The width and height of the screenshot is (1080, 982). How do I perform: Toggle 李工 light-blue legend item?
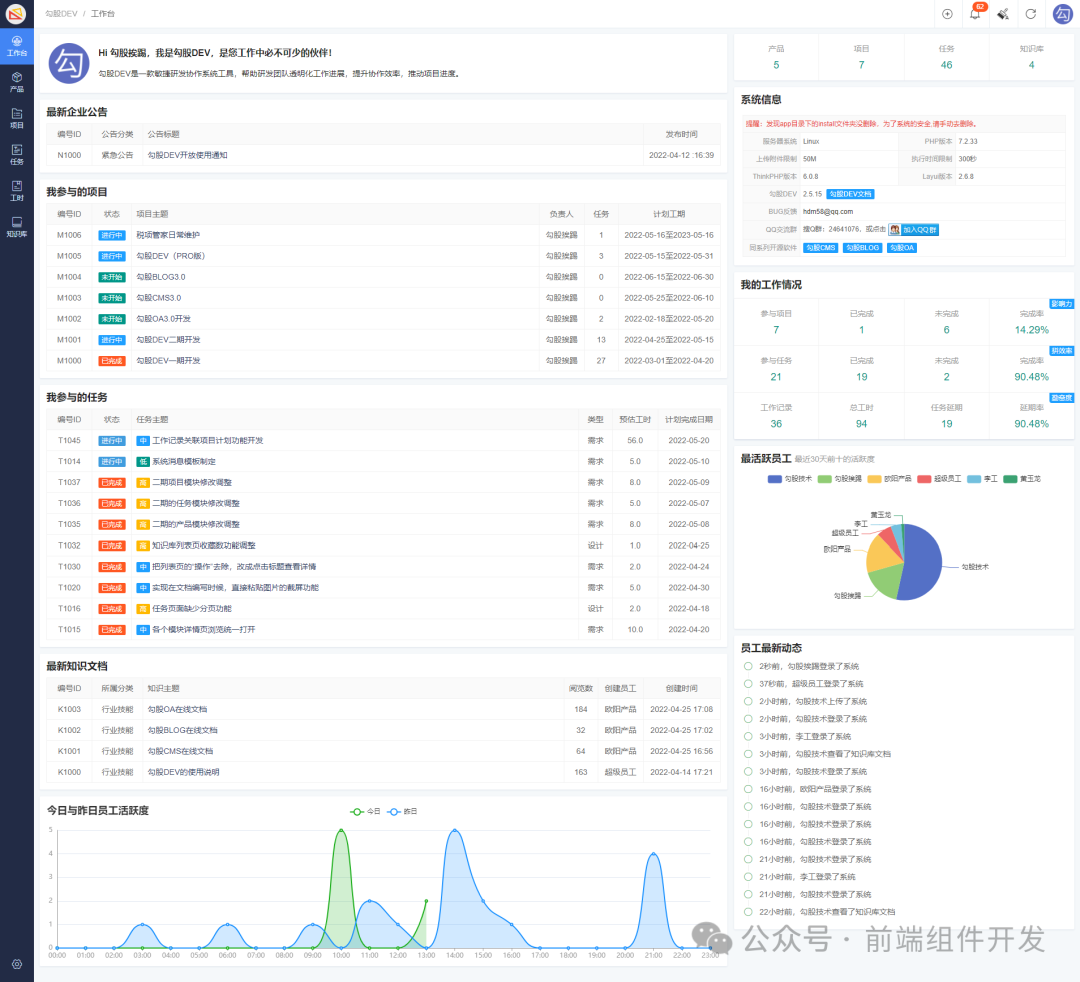982,479
